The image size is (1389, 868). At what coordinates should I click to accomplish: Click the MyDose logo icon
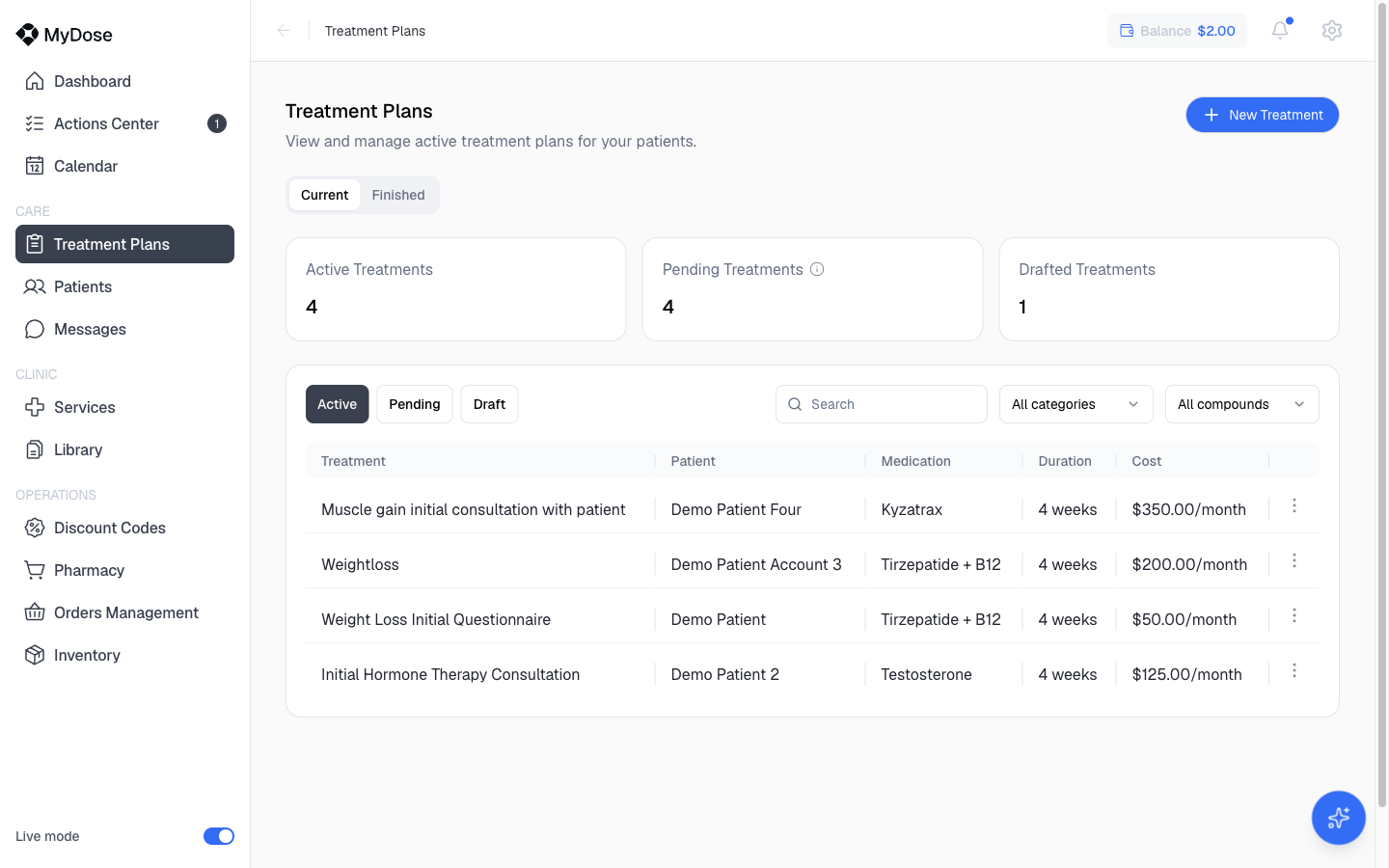point(27,35)
